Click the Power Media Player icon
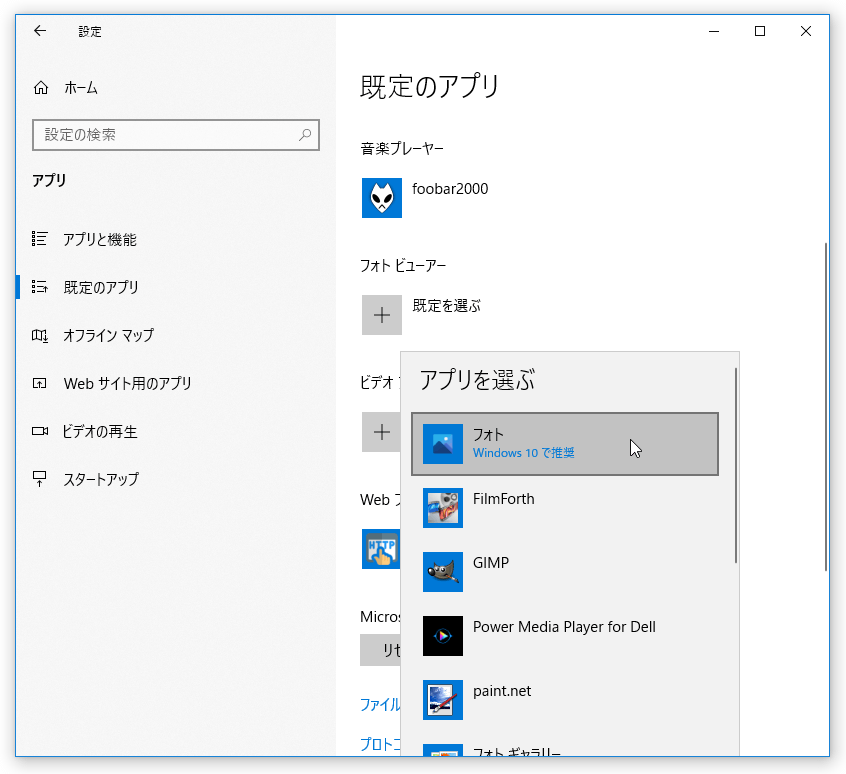The width and height of the screenshot is (846, 774). [x=442, y=636]
